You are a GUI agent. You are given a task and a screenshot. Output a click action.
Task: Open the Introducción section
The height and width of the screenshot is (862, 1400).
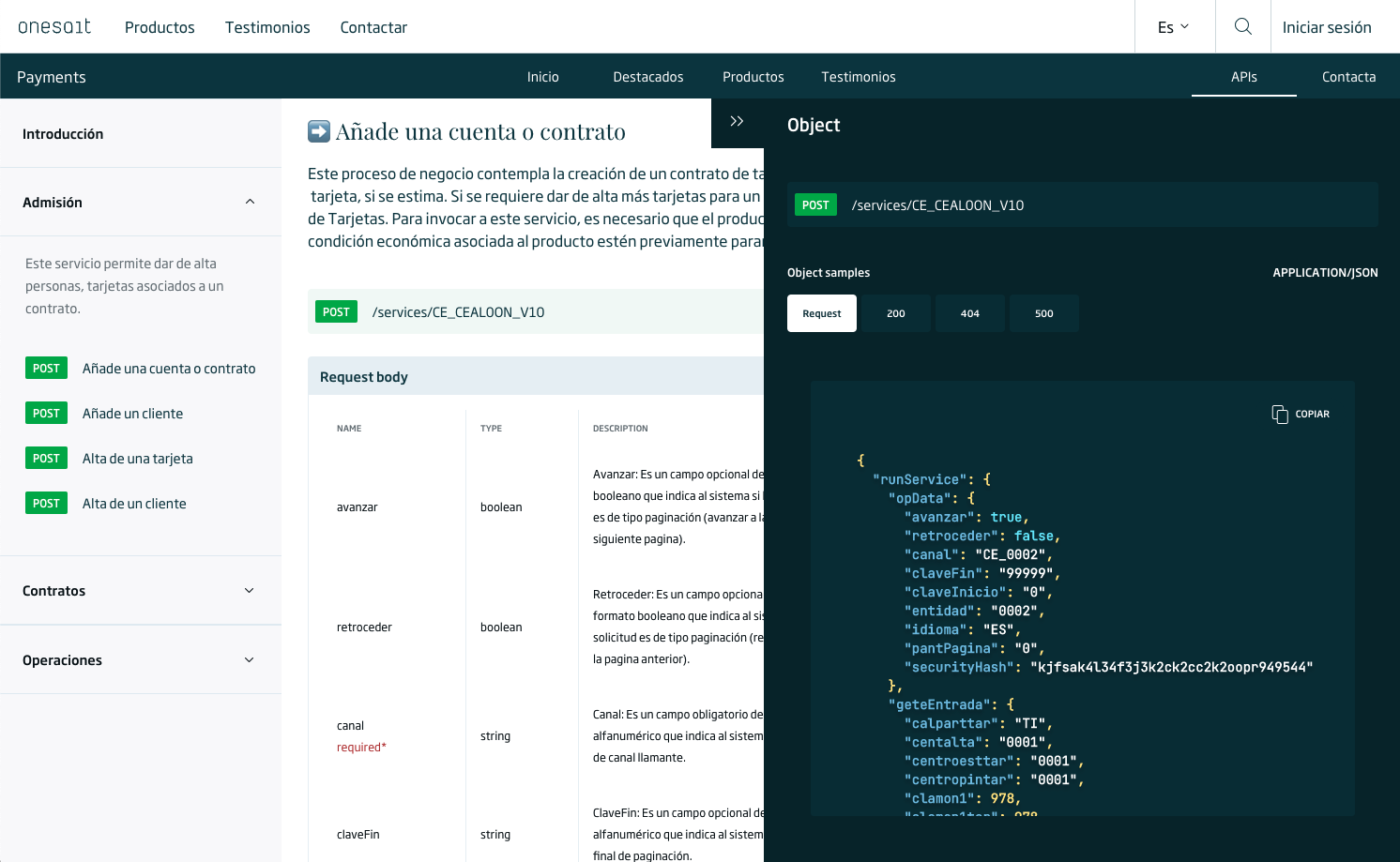(63, 134)
